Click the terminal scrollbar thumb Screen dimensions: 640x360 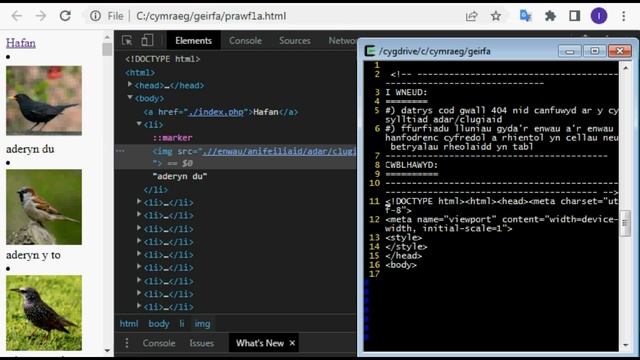coord(625,223)
